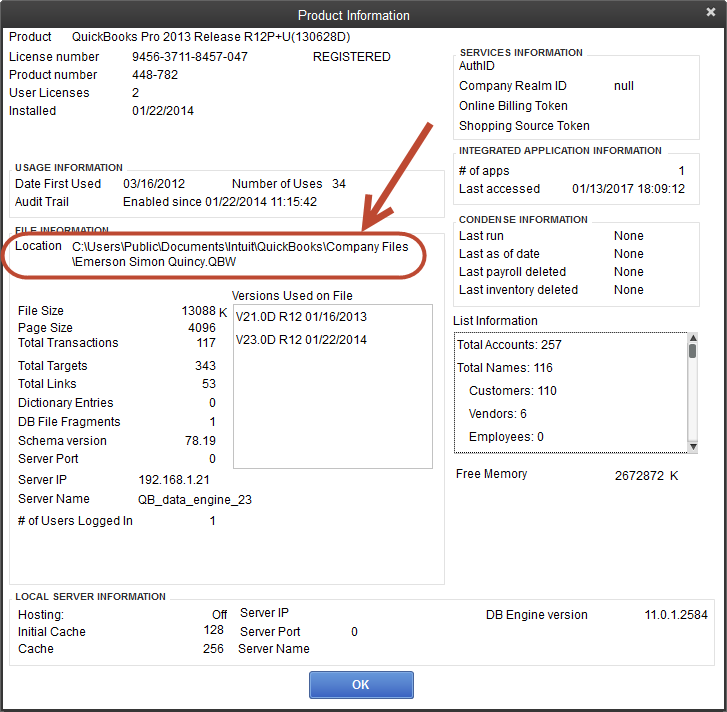
Task: Click the product number 448-782
Action: [155, 75]
